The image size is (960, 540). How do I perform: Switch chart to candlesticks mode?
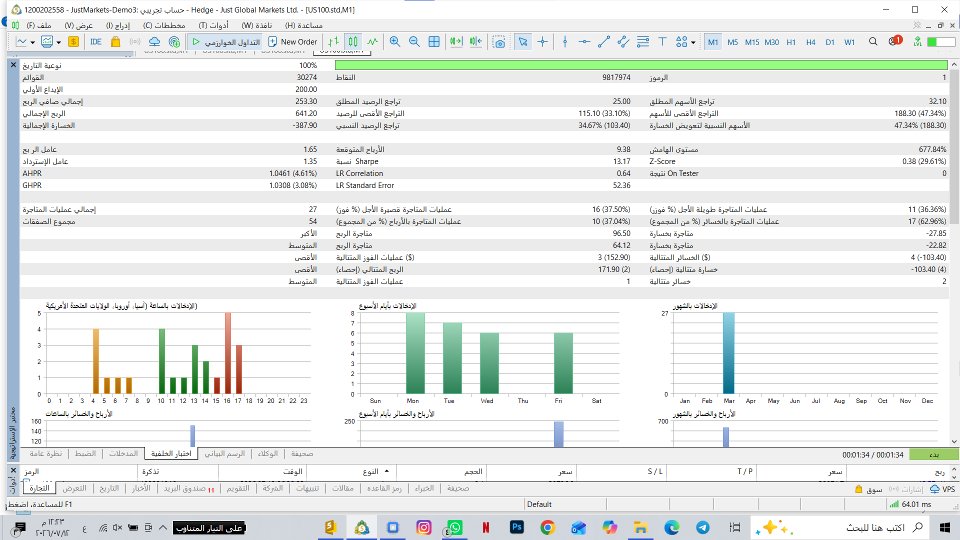pos(353,42)
